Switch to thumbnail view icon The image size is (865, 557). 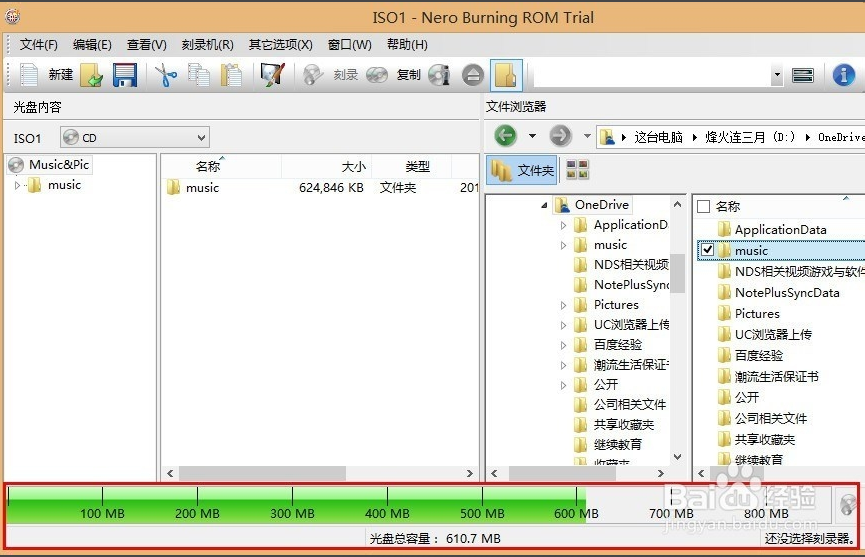pos(578,169)
